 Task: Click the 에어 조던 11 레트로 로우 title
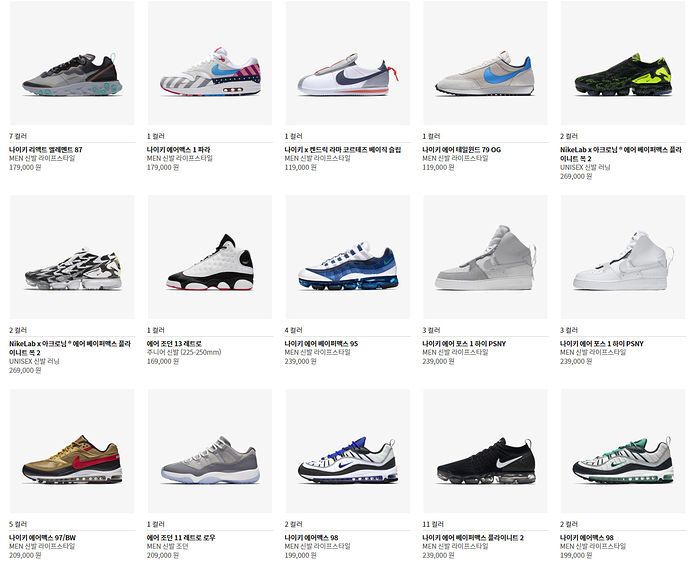(x=181, y=538)
